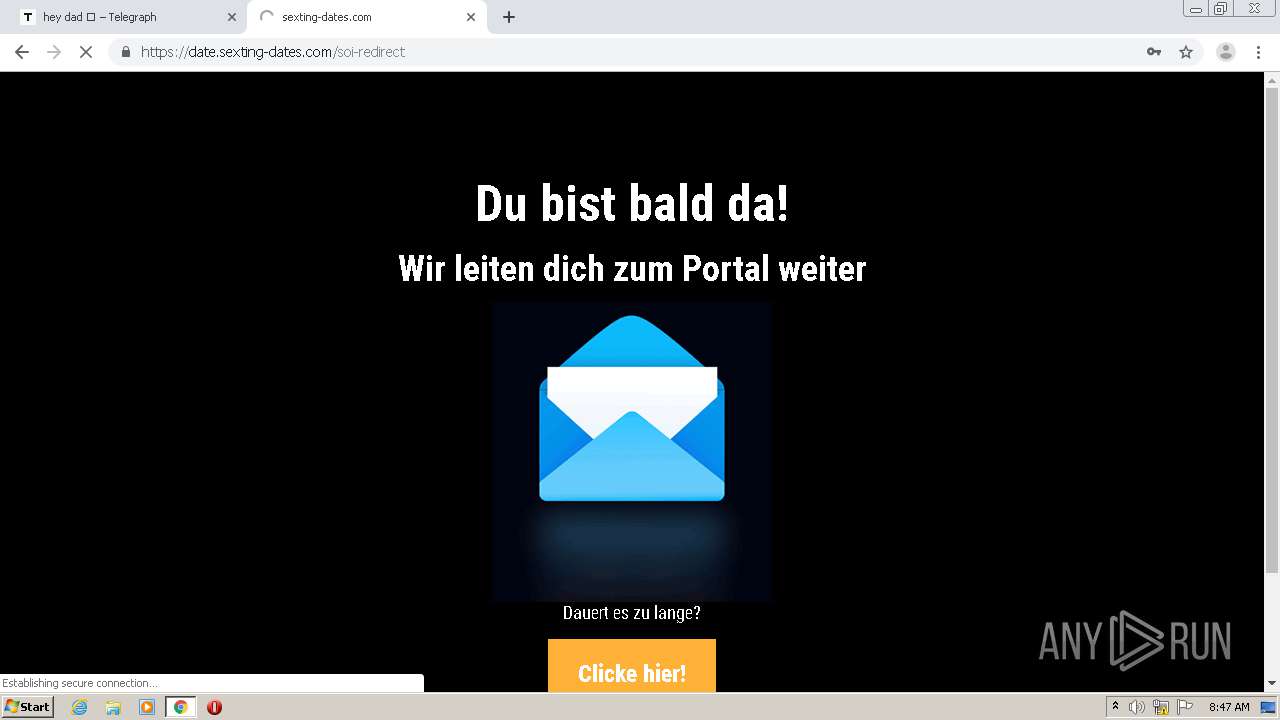Screen dimensions: 1280x720
Task: Click 'Wir leiten dich zum Portal weiter'
Action: (632, 268)
